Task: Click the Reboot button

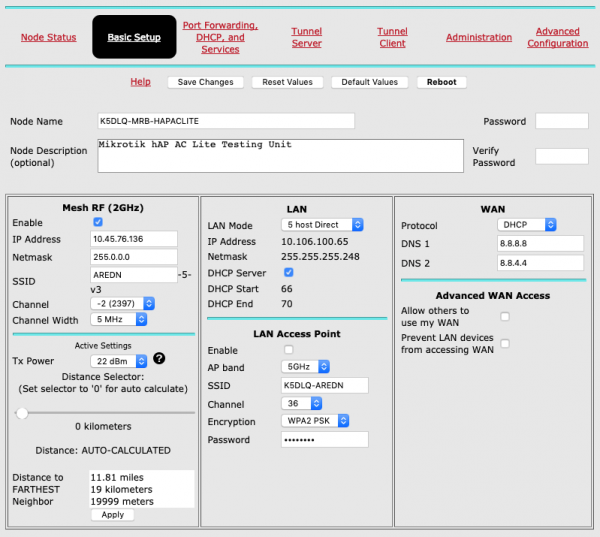Action: coord(442,82)
